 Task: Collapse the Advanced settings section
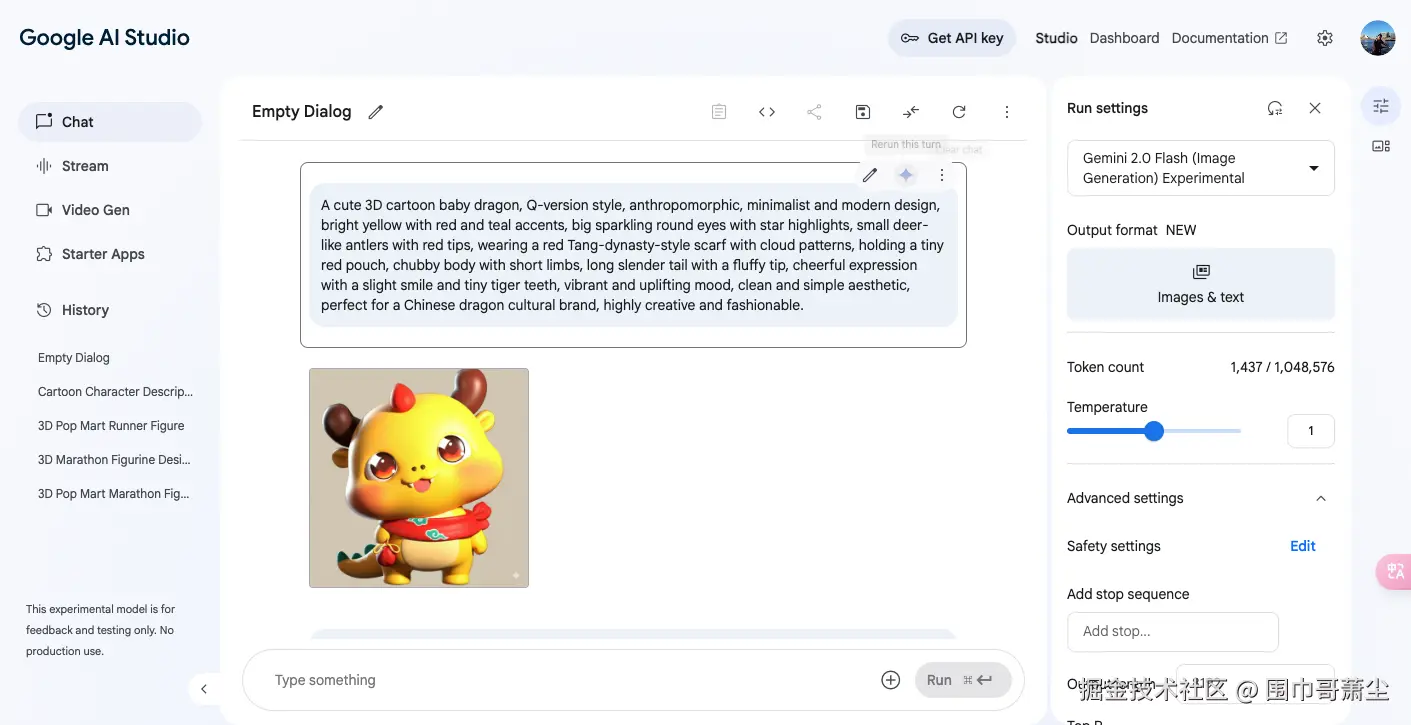(1321, 497)
